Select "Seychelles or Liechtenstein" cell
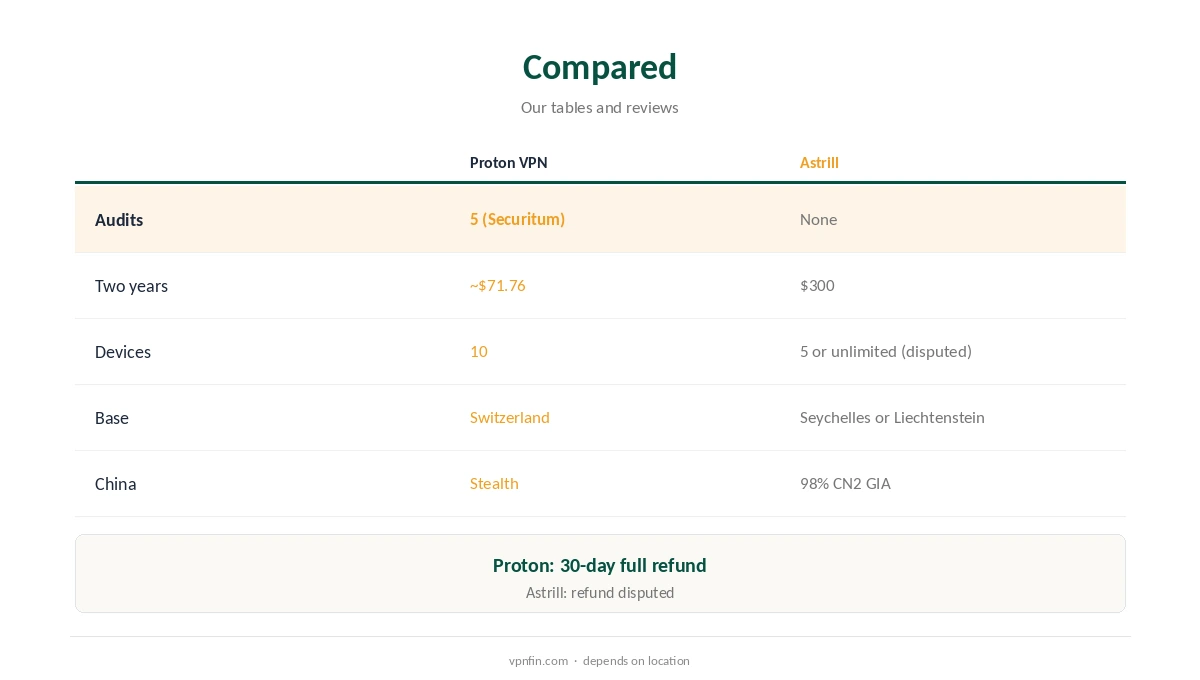This screenshot has height=680, width=1200. (892, 418)
